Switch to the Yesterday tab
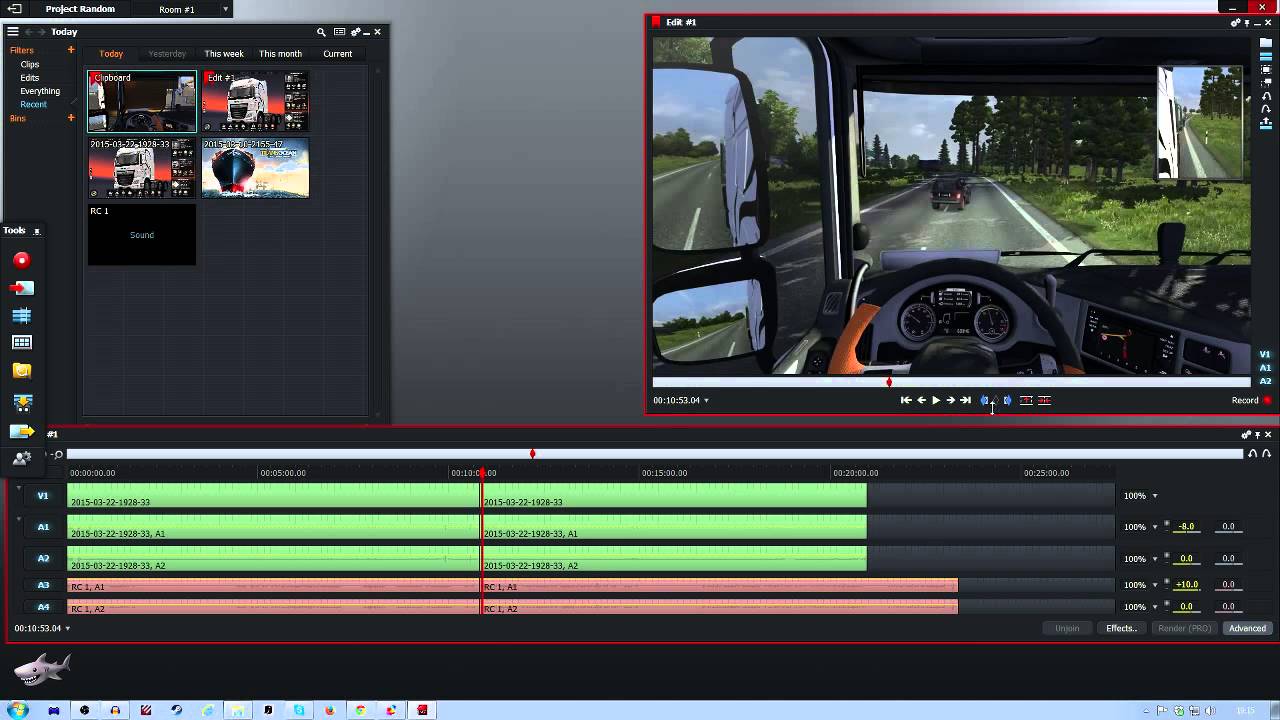Viewport: 1280px width, 720px height. [167, 54]
